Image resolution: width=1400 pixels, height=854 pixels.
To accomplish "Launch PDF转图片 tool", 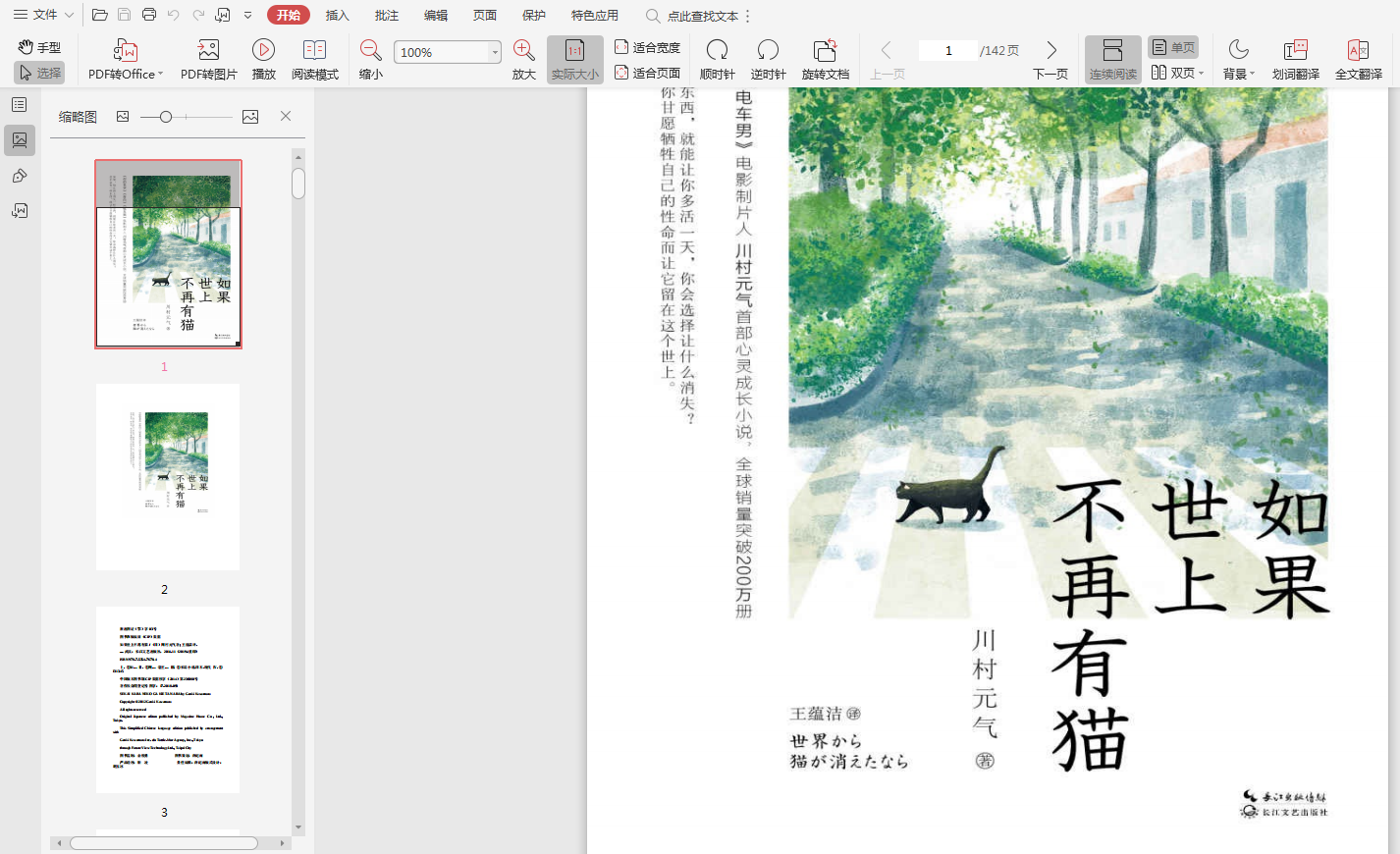I will click(209, 60).
